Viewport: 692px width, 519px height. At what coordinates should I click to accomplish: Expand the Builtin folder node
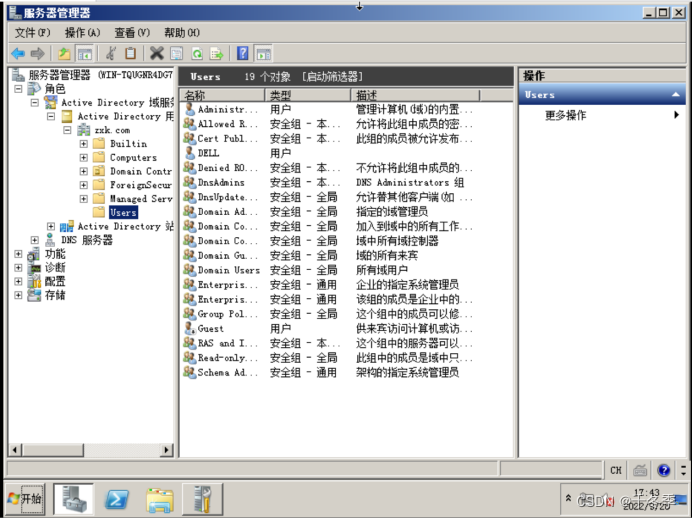83,144
